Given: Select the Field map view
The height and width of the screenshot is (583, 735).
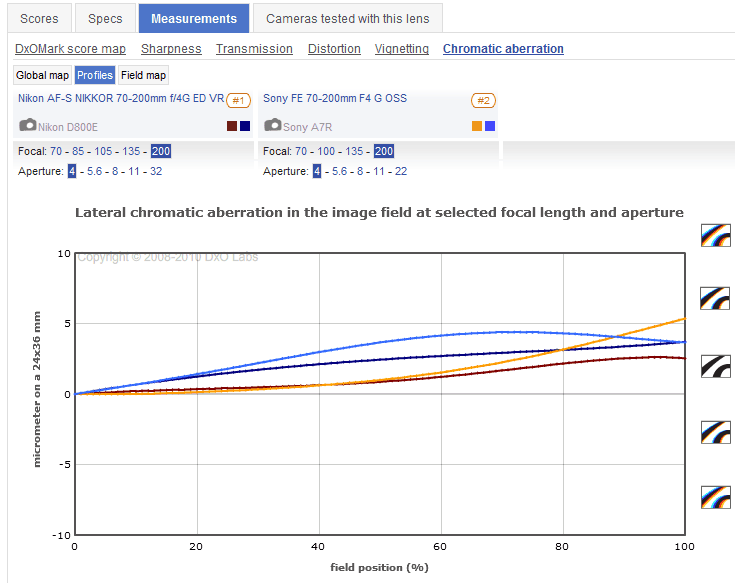Looking at the screenshot, I should tap(143, 75).
